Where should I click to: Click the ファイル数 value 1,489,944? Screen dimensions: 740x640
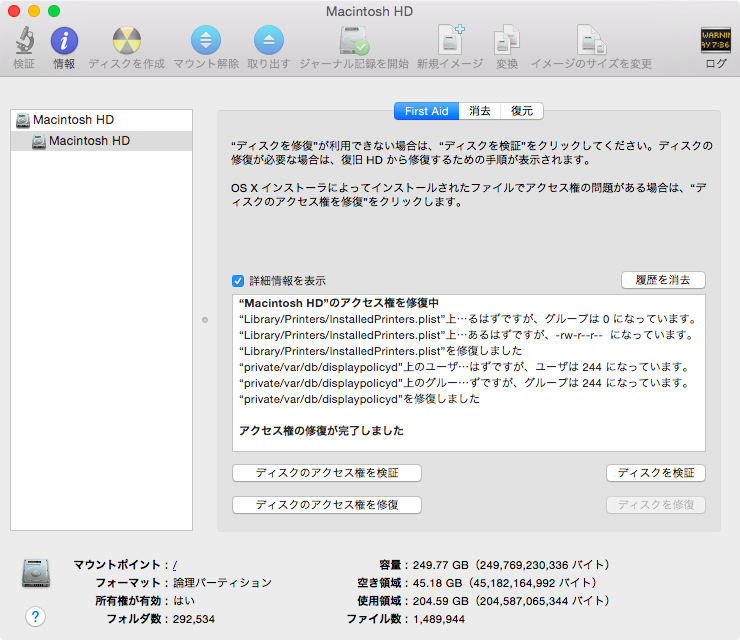(439, 619)
